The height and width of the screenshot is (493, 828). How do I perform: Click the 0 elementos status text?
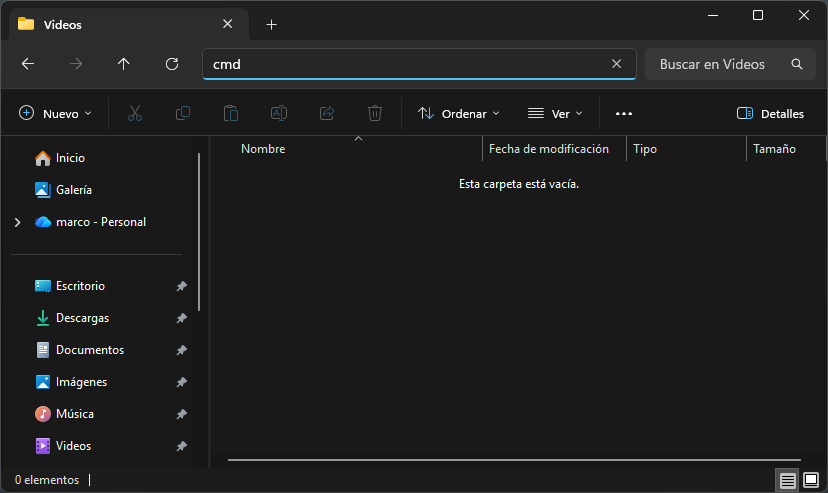point(47,480)
